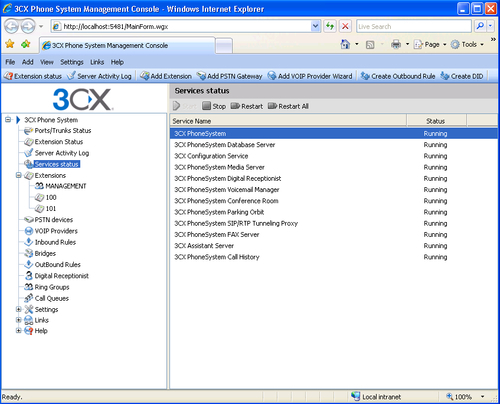The height and width of the screenshot is (404, 500).
Task: Click Add VOIP Provider Wizard button
Action: click(310, 76)
